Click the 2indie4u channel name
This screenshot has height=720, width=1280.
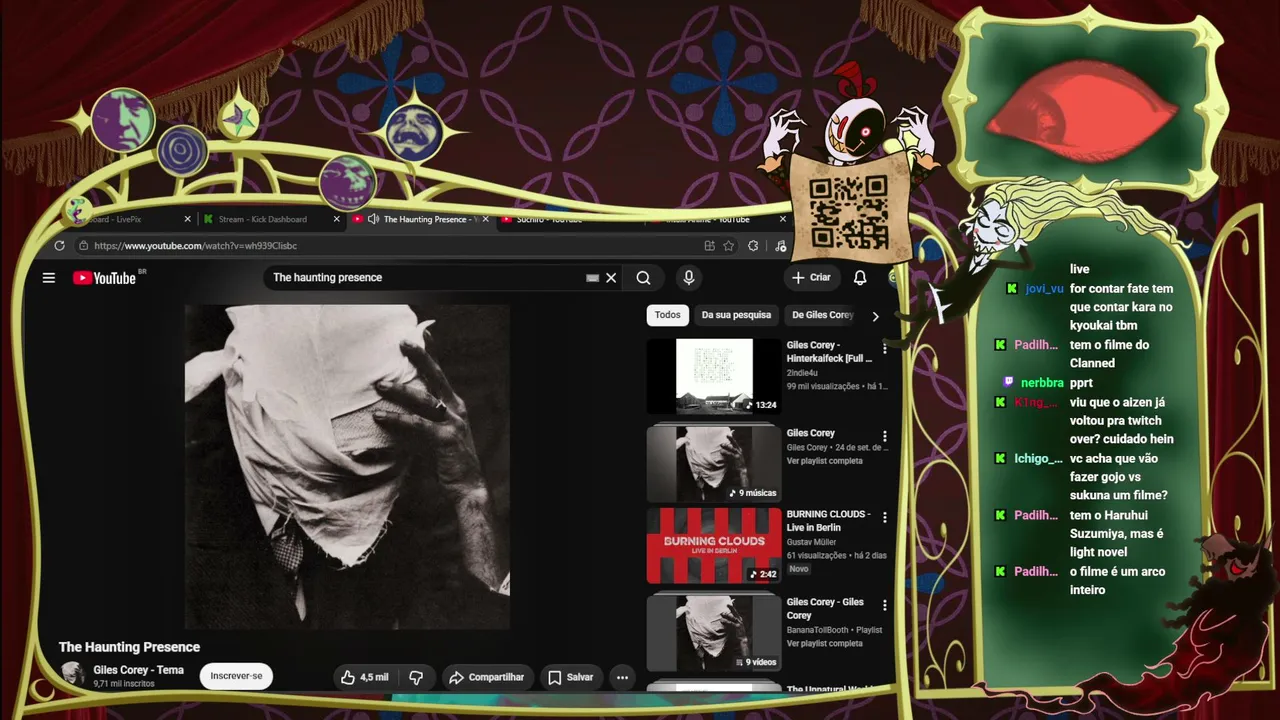point(802,373)
